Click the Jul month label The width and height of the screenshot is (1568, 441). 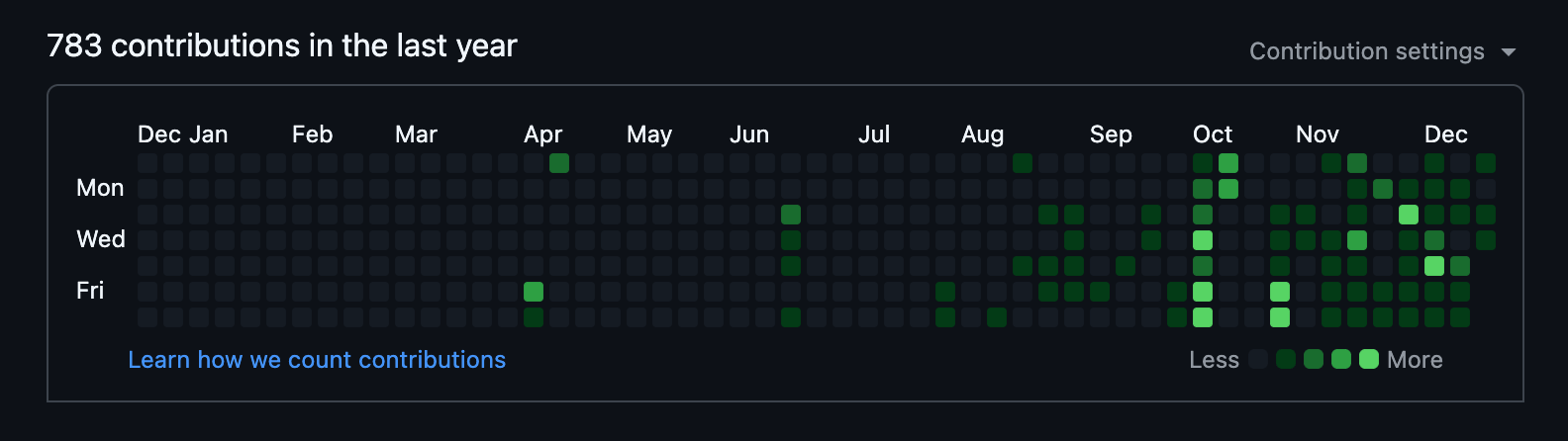pos(874,134)
